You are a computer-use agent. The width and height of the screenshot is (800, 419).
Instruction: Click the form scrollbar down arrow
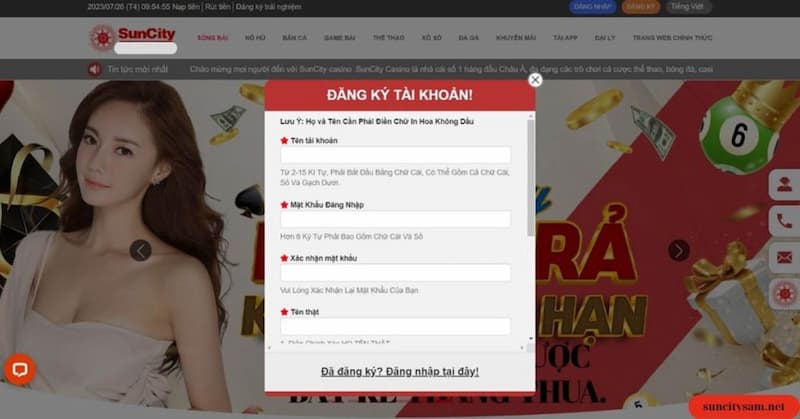(x=531, y=338)
